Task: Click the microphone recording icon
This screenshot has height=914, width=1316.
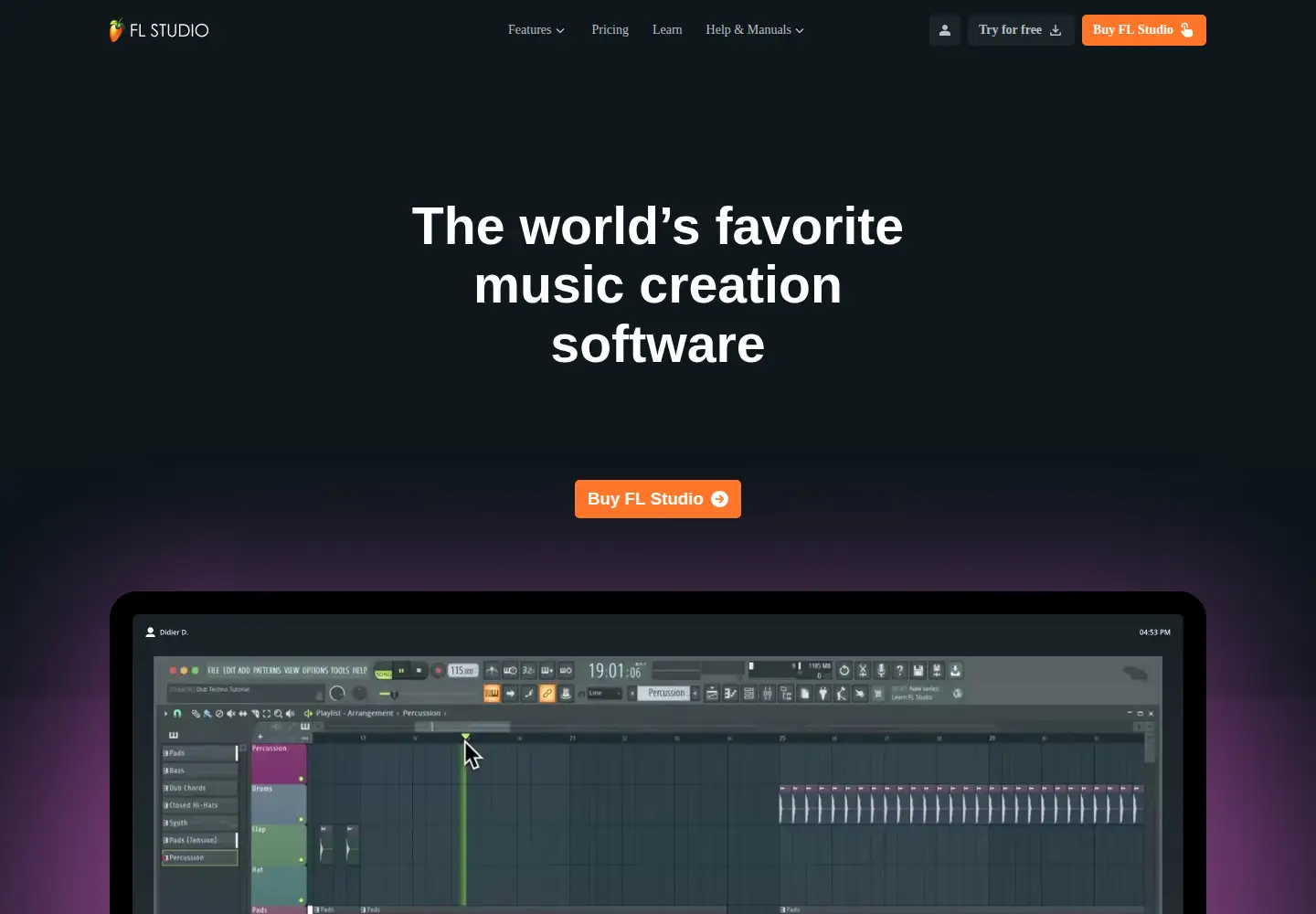Action: (x=881, y=670)
